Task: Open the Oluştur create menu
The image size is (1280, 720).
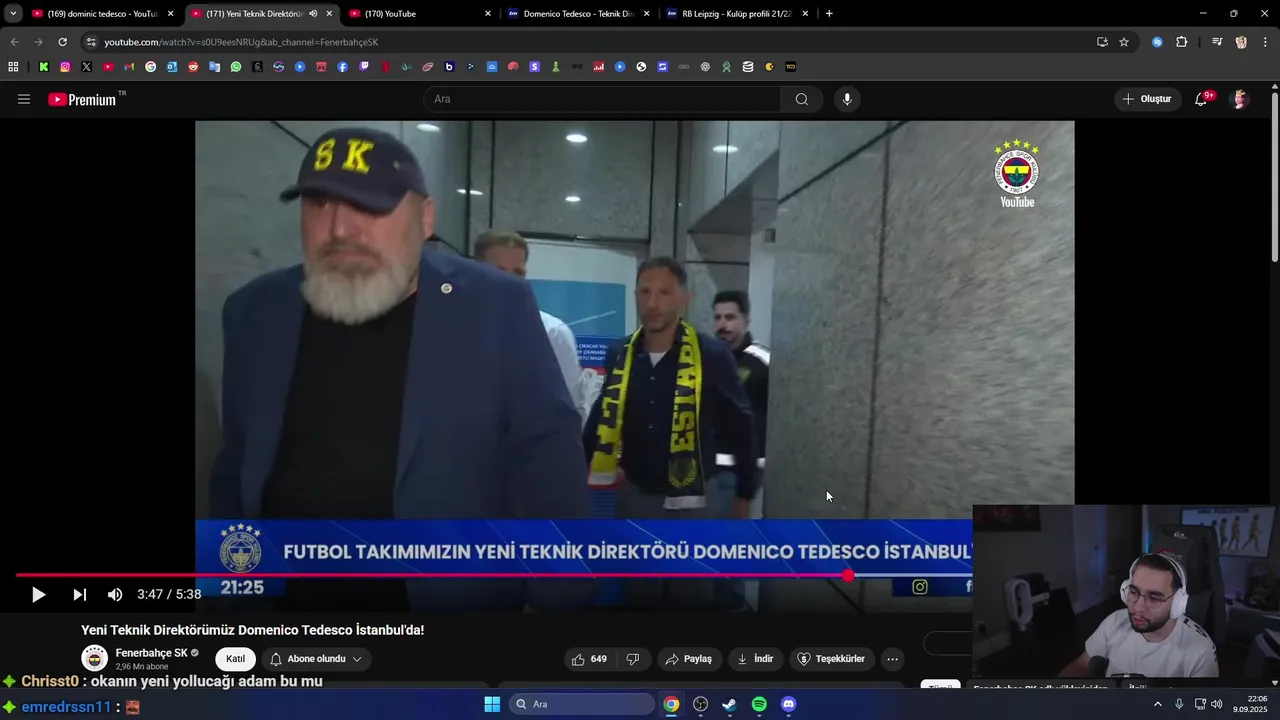Action: point(1147,99)
